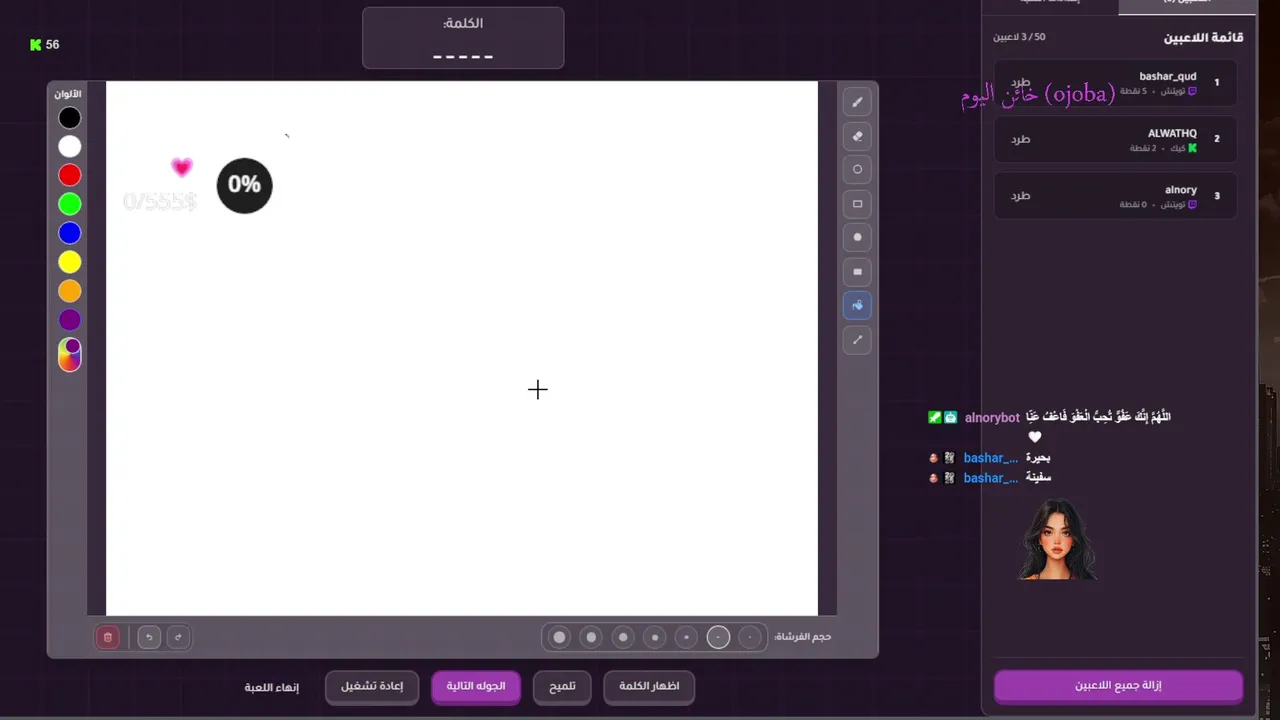Viewport: 1280px width, 720px height.
Task: Click the pink heart overlay icon
Action: [181, 167]
